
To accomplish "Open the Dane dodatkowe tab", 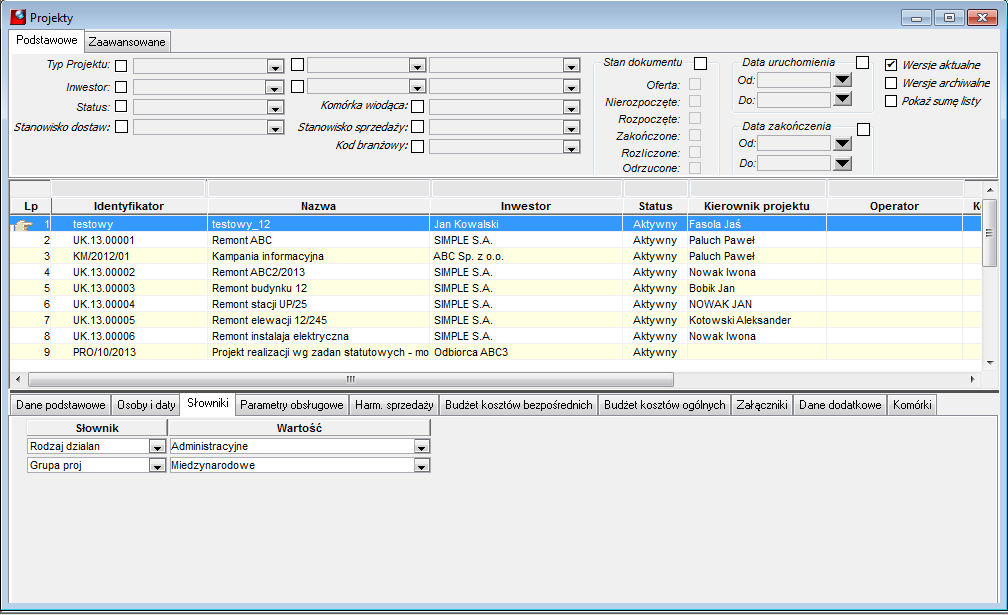I will [840, 405].
